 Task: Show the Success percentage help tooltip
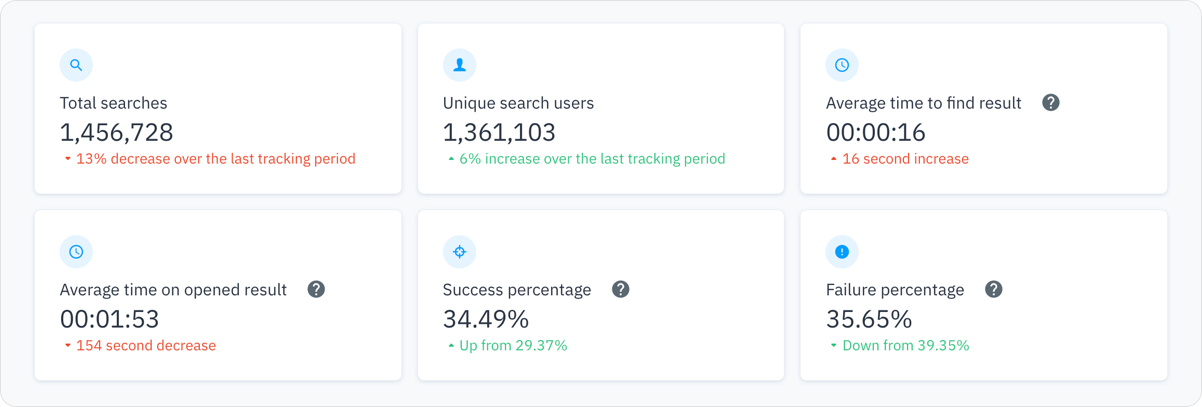click(x=621, y=290)
